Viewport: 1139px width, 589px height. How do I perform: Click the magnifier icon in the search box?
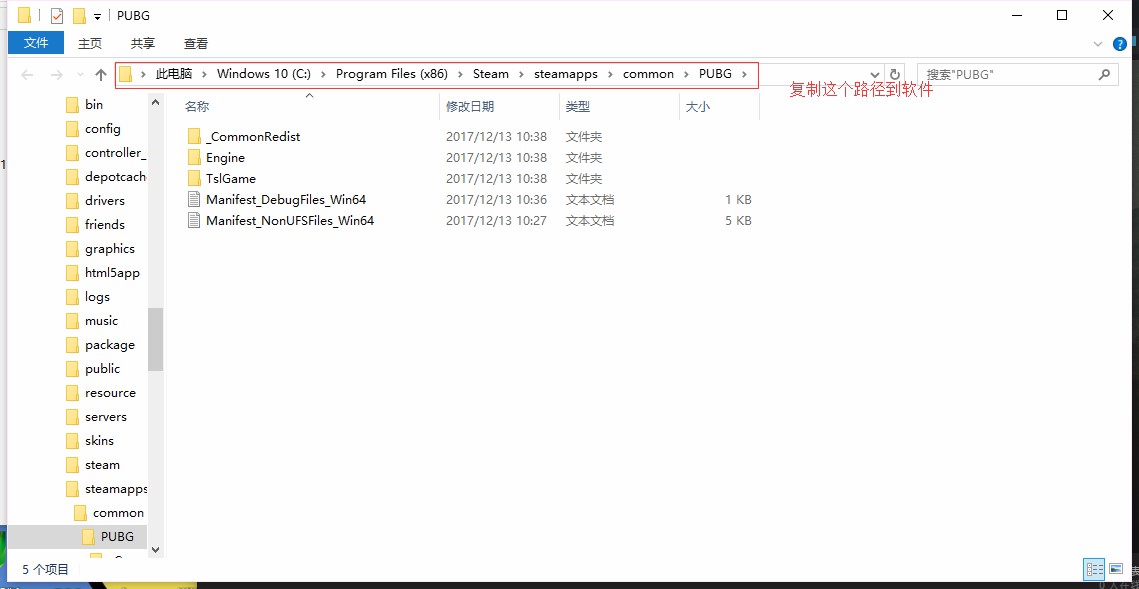pos(1104,74)
